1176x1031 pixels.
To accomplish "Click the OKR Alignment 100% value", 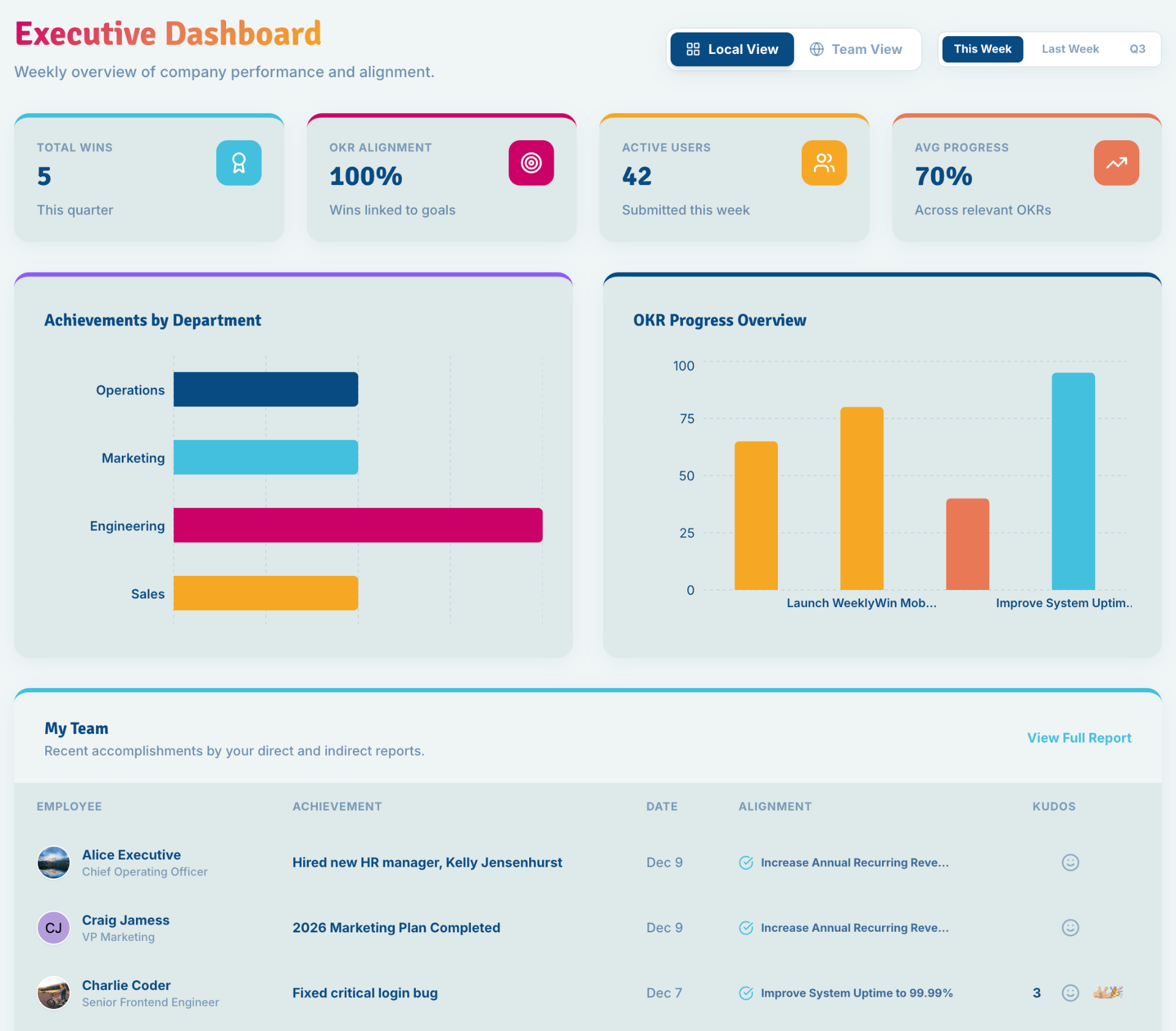I will pos(366,176).
